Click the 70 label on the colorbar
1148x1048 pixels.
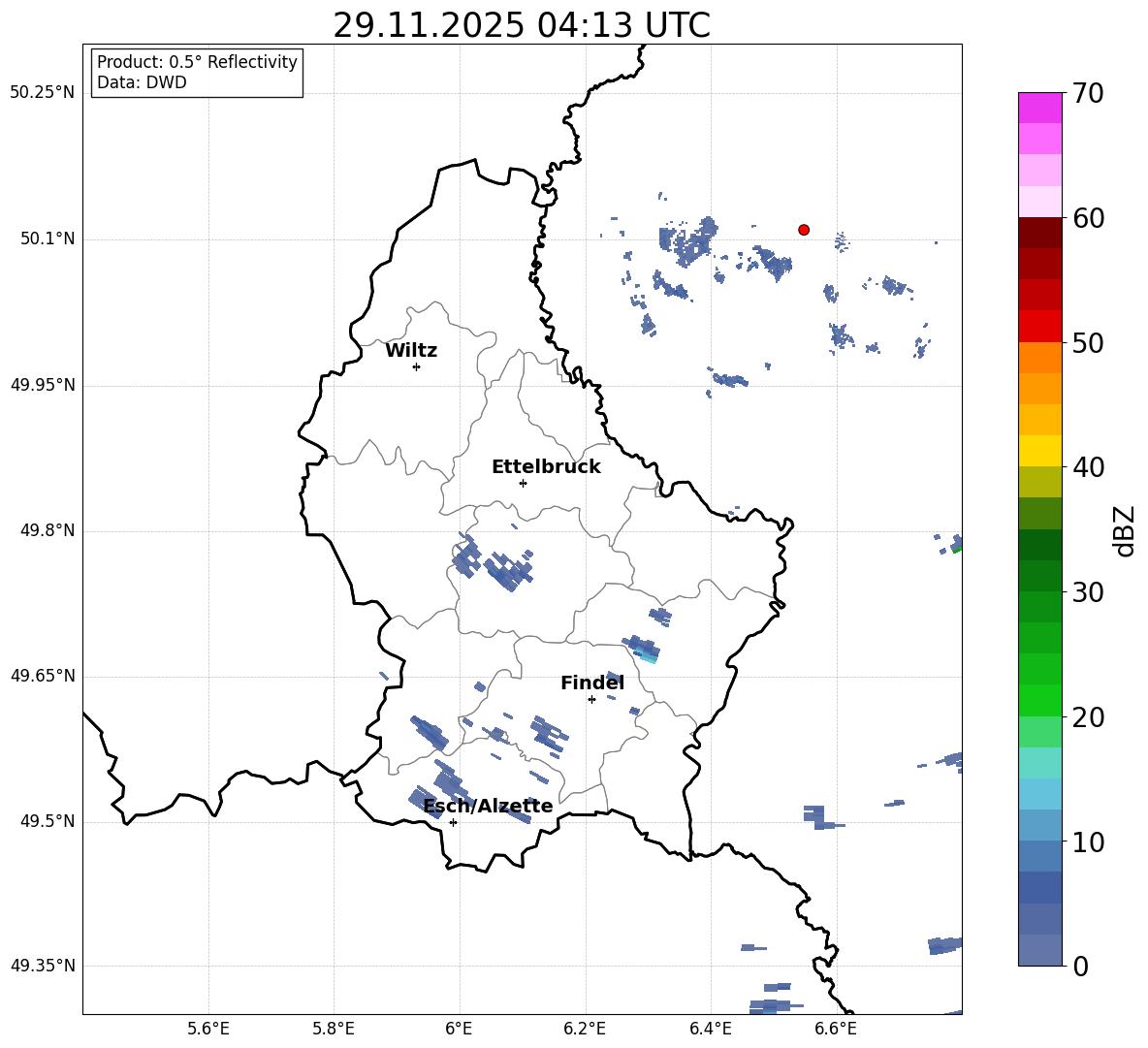[1088, 94]
